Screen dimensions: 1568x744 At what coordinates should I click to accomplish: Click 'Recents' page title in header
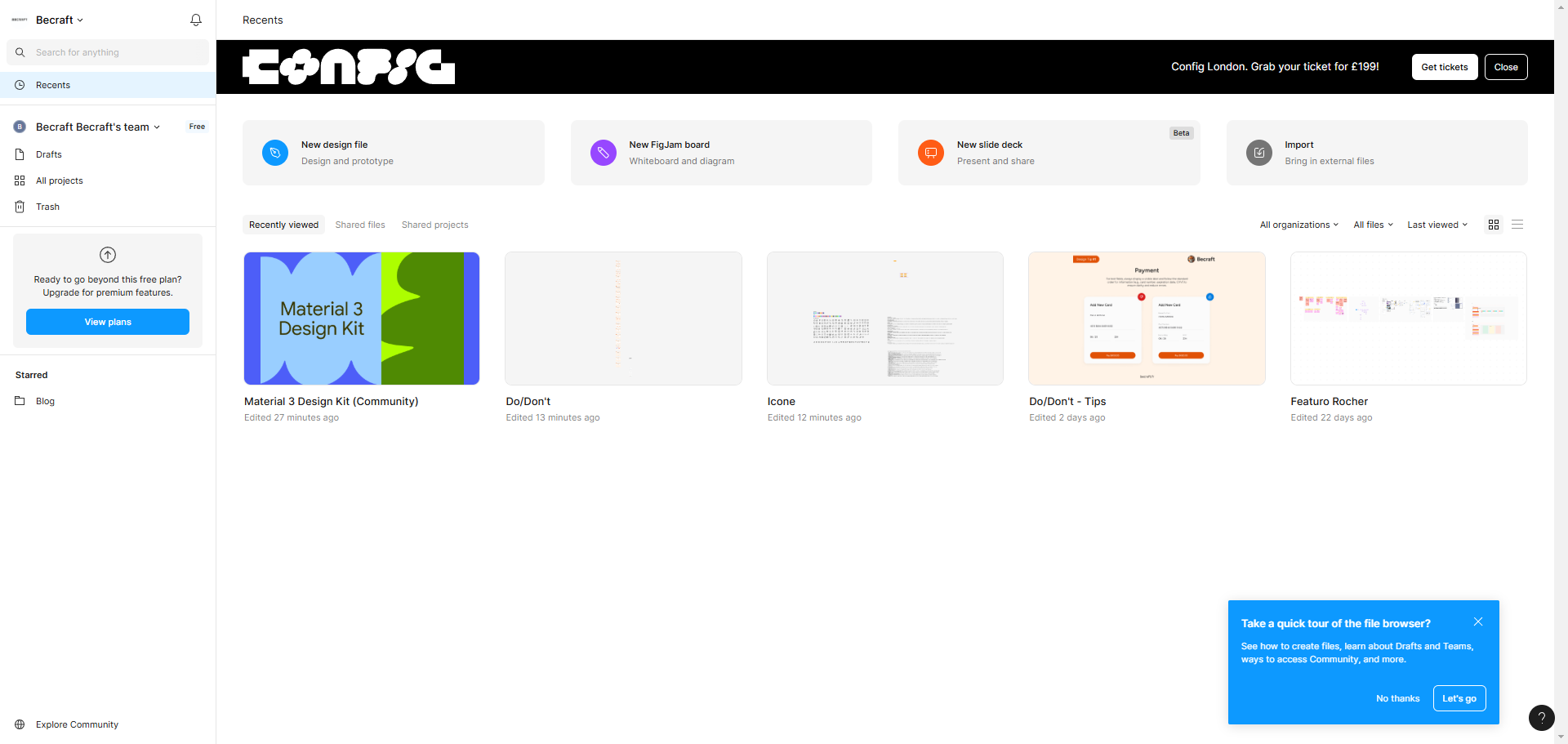coord(262,20)
